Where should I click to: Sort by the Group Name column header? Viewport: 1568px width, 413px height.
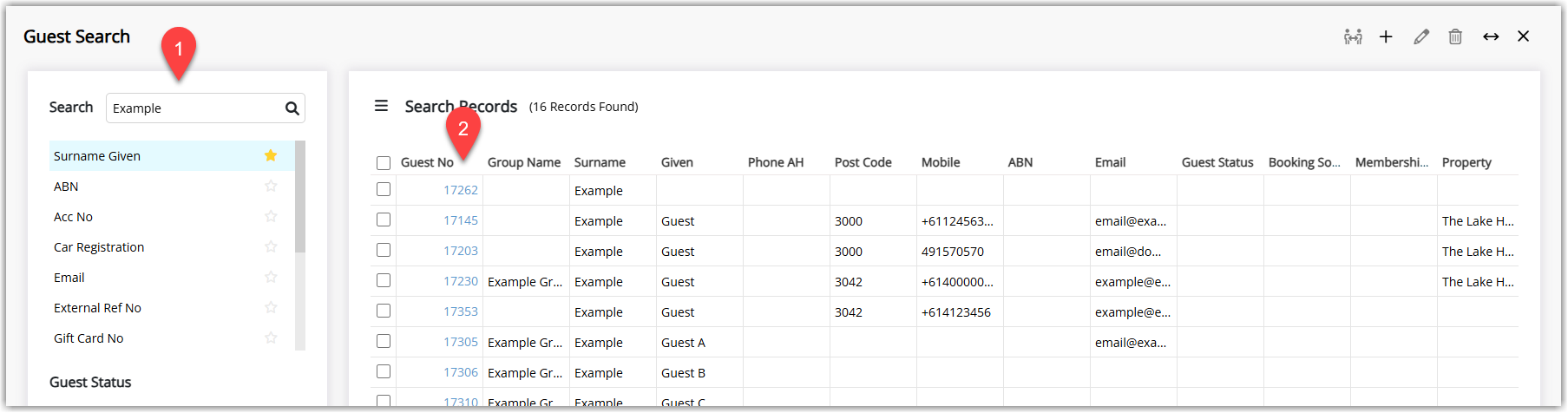tap(524, 162)
